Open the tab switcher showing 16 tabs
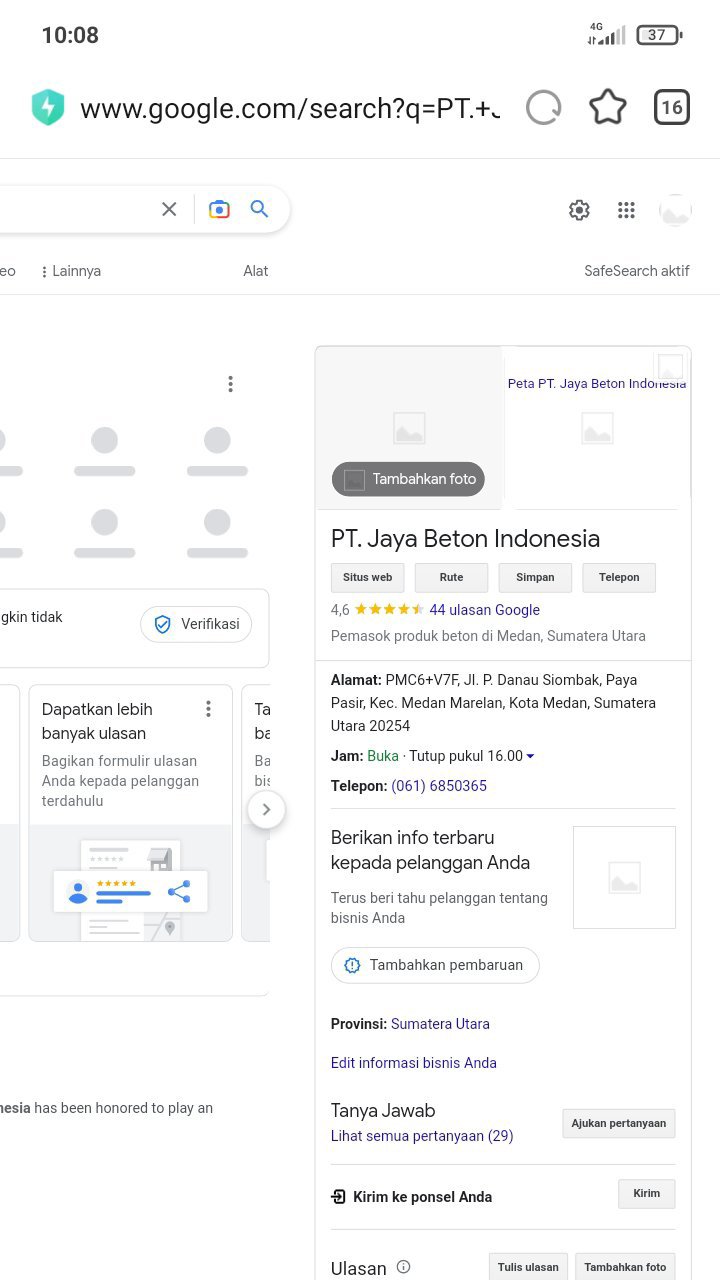Screen dimensions: 720x1280 pyautogui.click(x=672, y=107)
